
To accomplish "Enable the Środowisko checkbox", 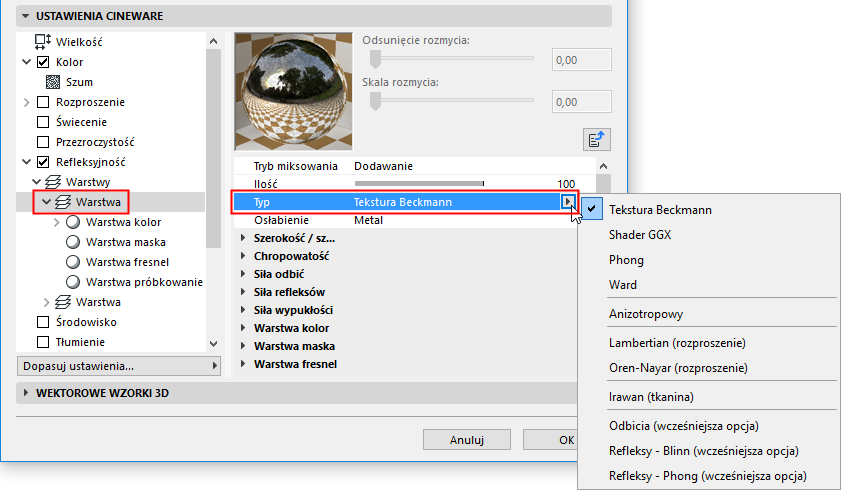I will [43, 322].
